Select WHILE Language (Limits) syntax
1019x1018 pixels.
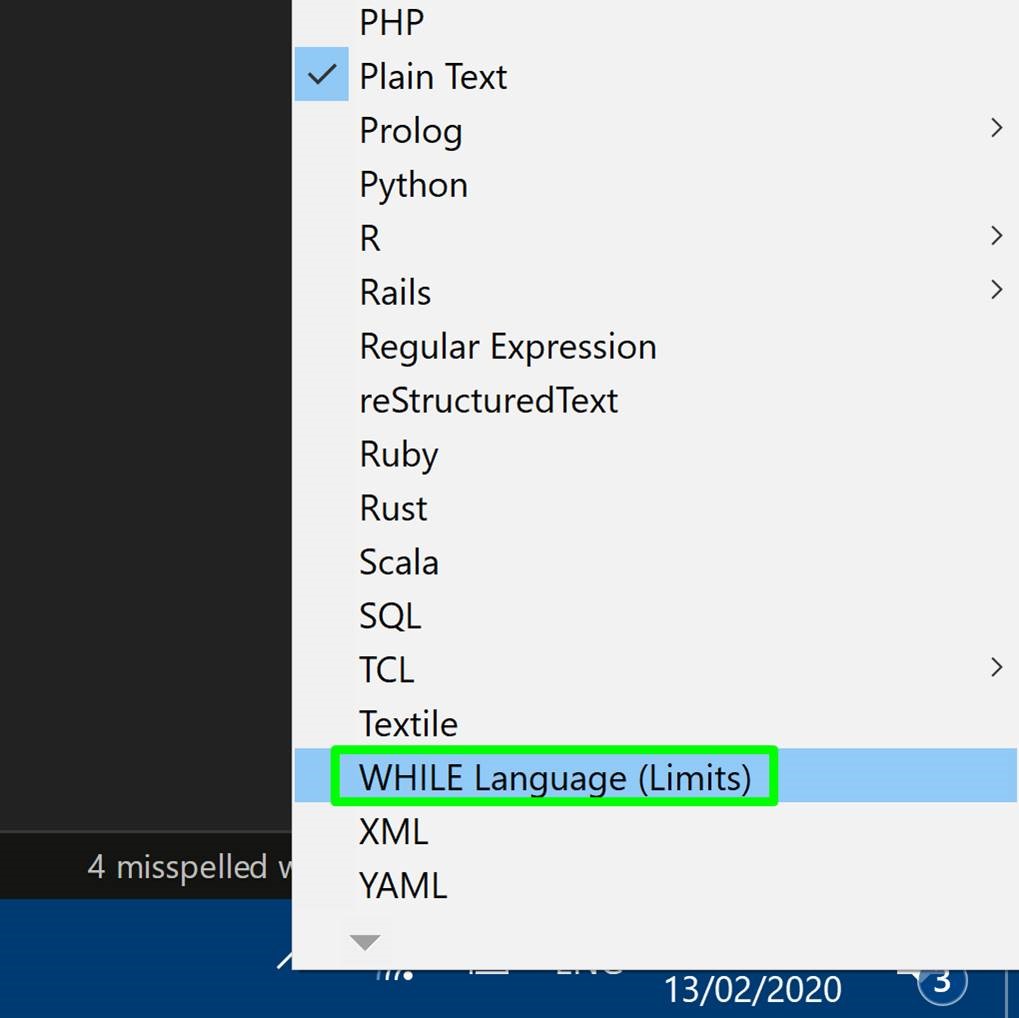(x=655, y=776)
